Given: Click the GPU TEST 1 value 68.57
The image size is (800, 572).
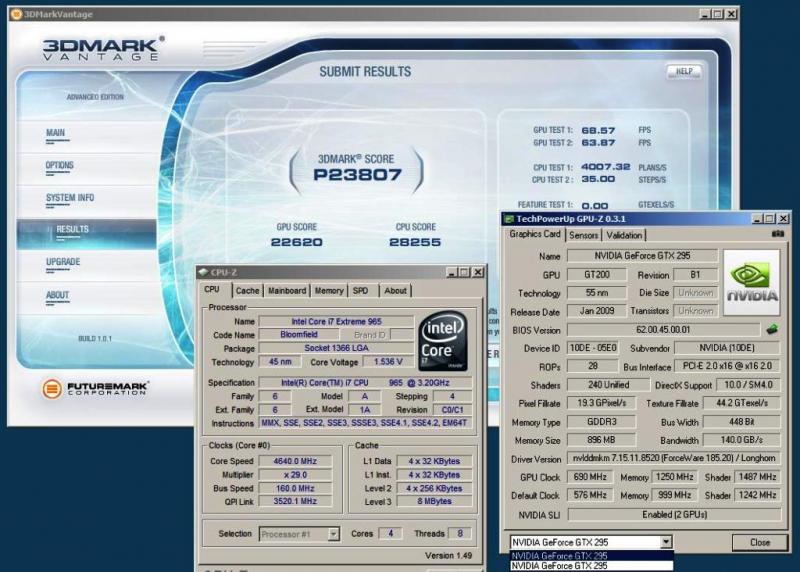Looking at the screenshot, I should (598, 130).
